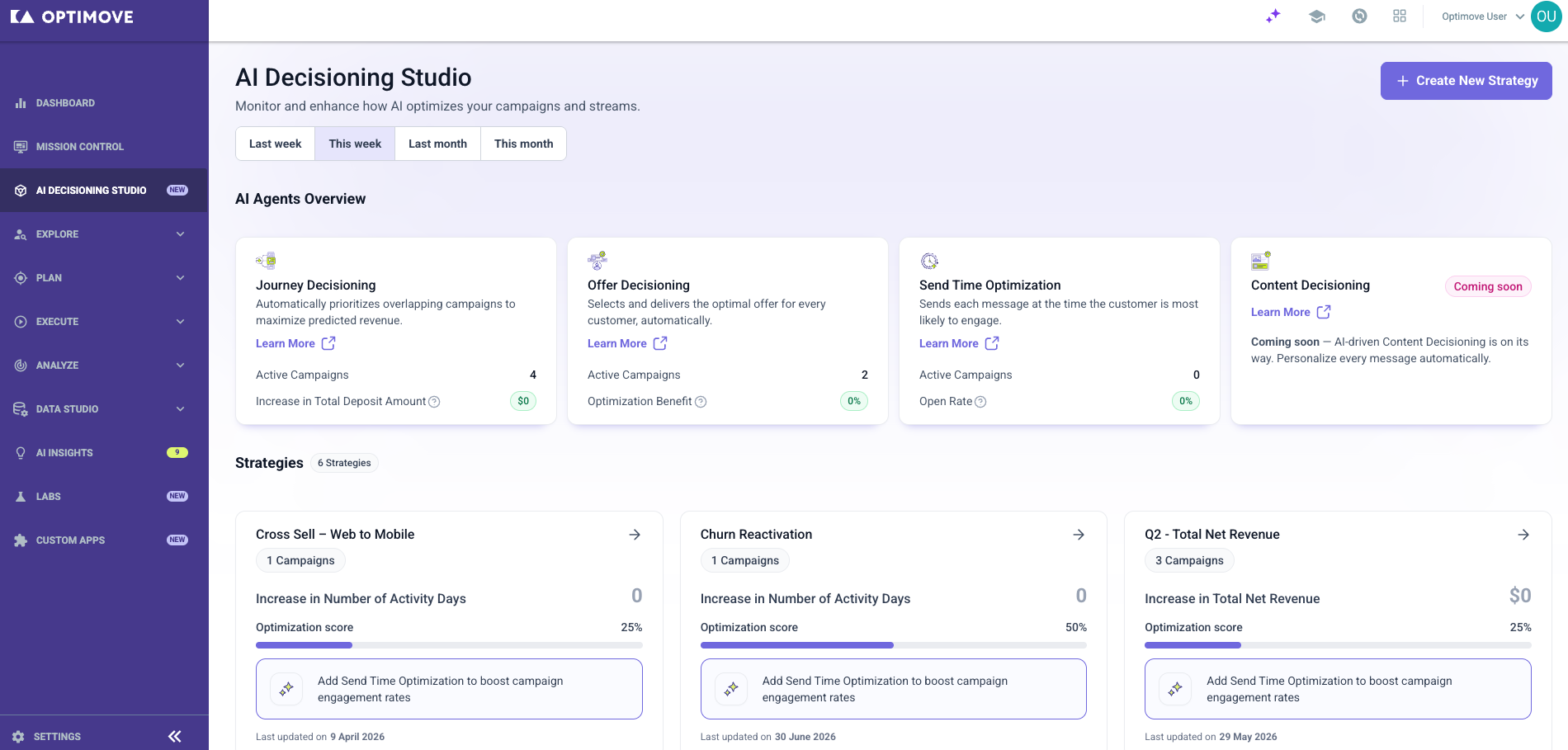Click the 1 Campaigns chip on Churn Reactivation
This screenshot has width=1568, height=750.
[745, 560]
